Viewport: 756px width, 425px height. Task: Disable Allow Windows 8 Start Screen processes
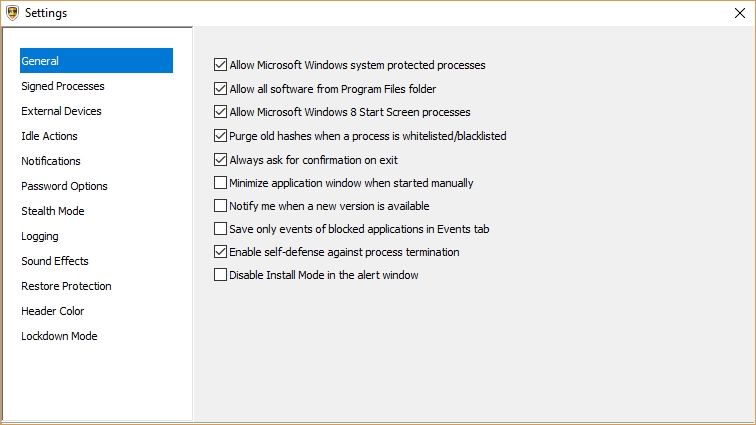tap(221, 112)
